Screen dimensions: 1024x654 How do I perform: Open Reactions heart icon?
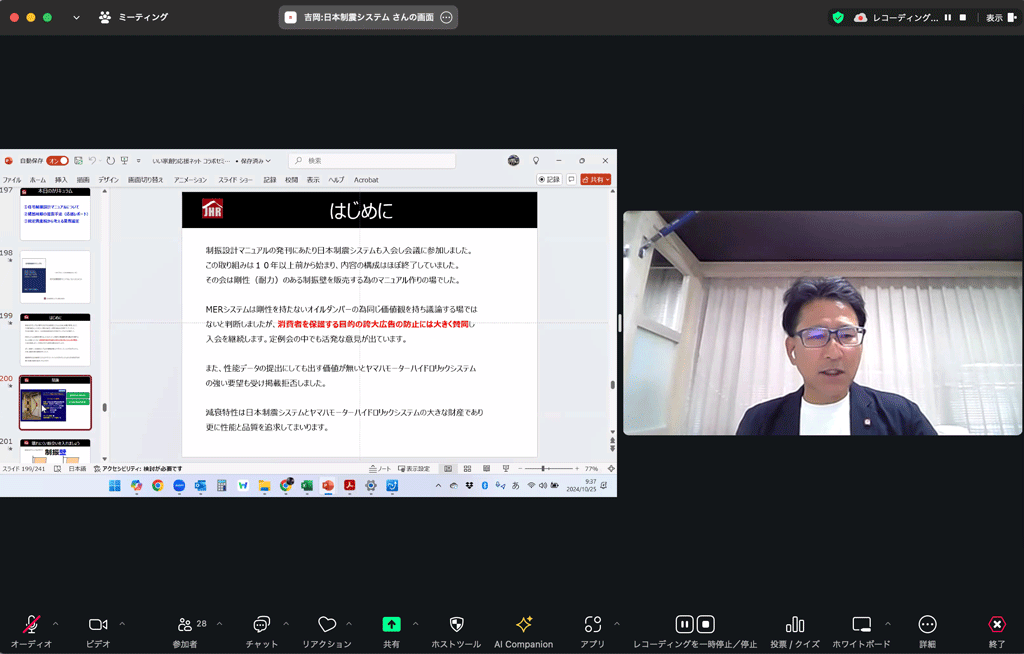point(327,625)
